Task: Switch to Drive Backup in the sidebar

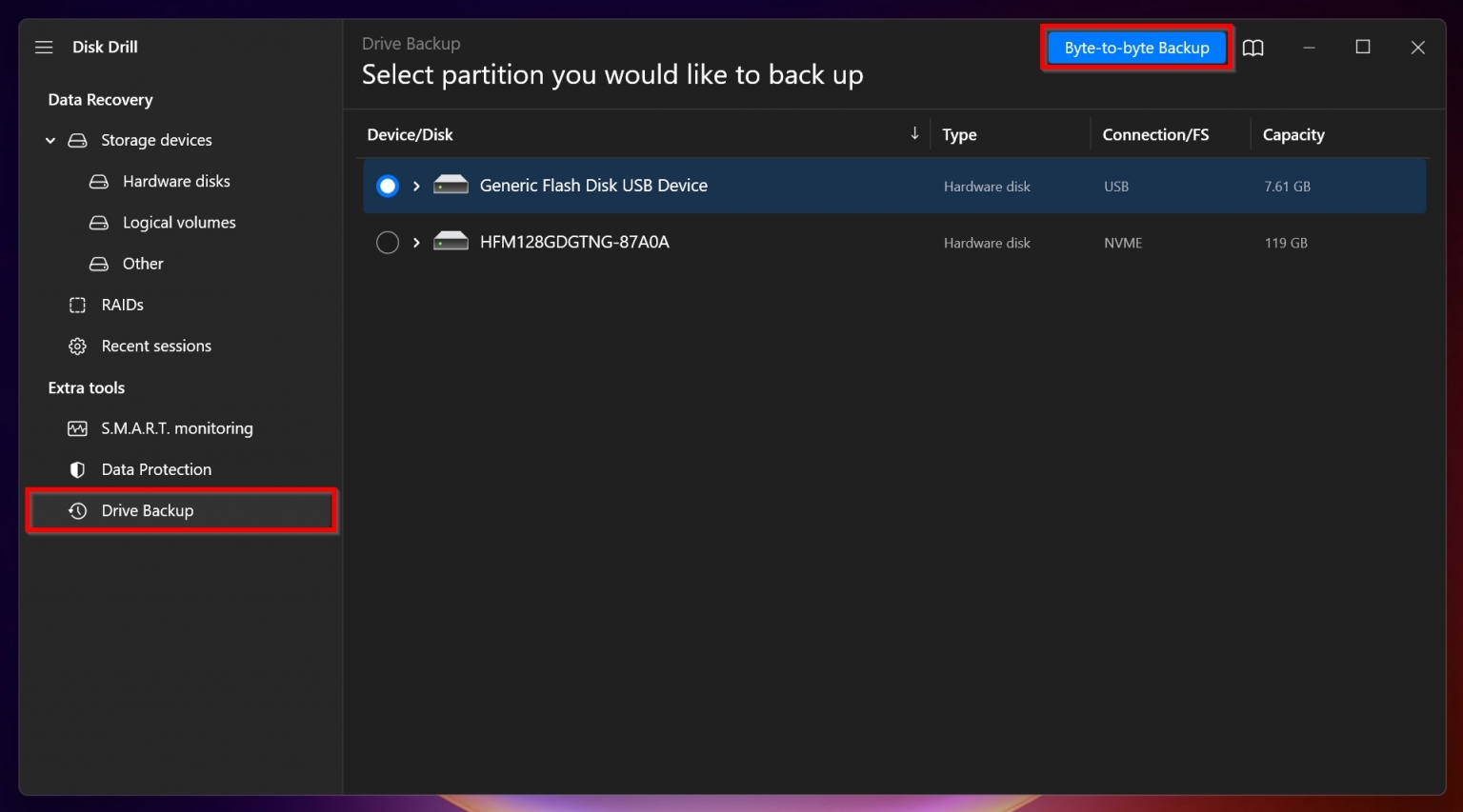Action: point(149,510)
